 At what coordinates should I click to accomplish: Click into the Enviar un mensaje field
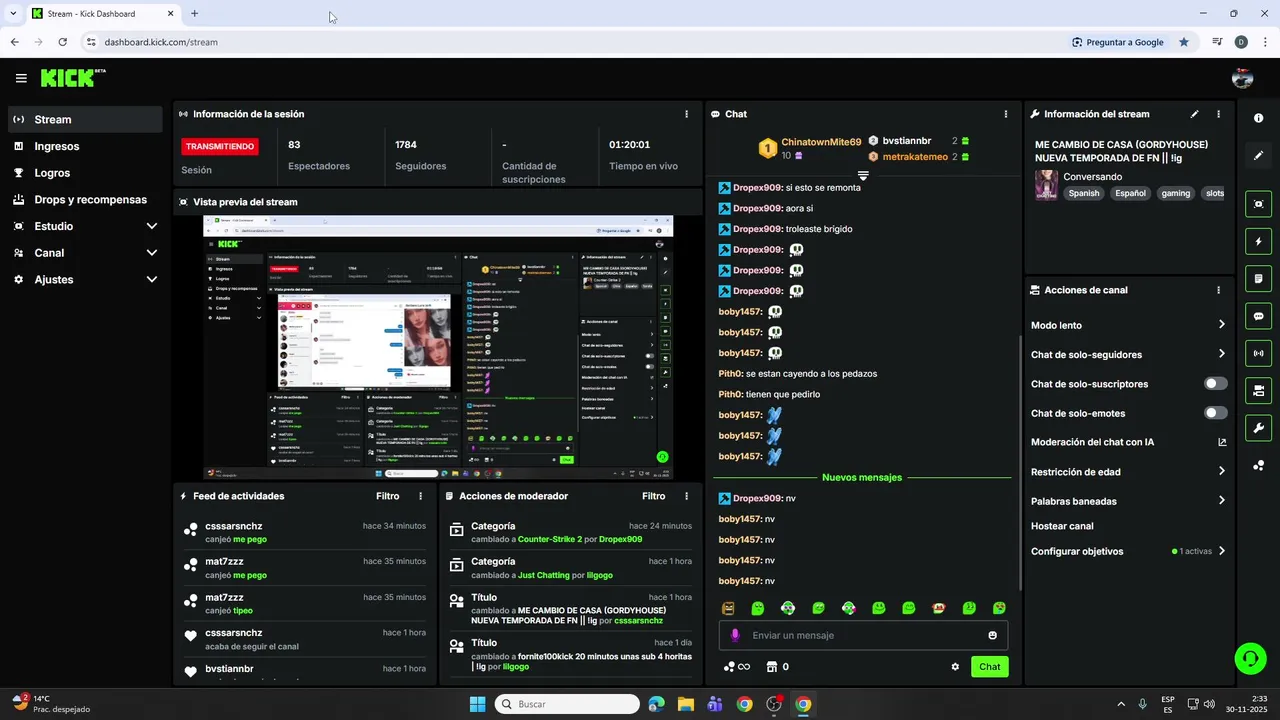(x=863, y=635)
